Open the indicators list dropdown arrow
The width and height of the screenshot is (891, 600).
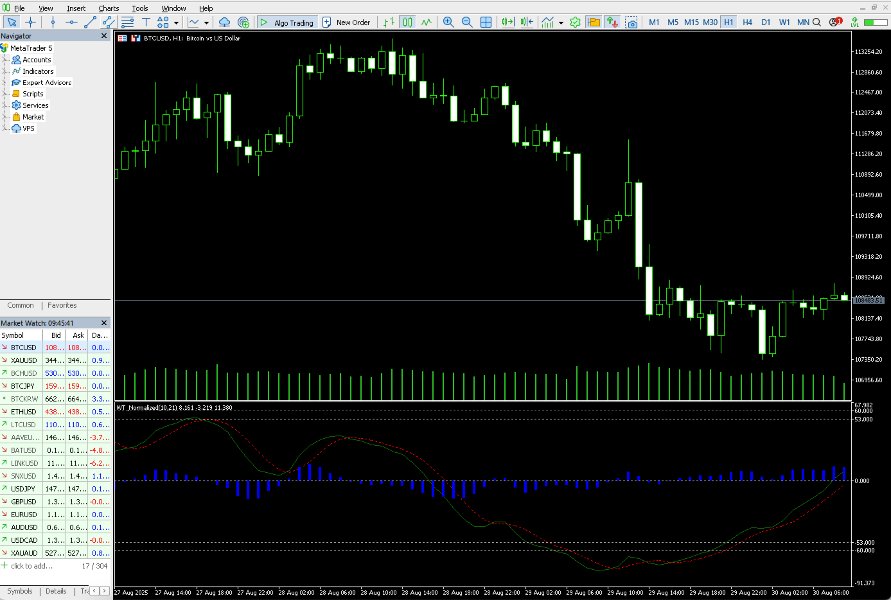tap(206, 23)
